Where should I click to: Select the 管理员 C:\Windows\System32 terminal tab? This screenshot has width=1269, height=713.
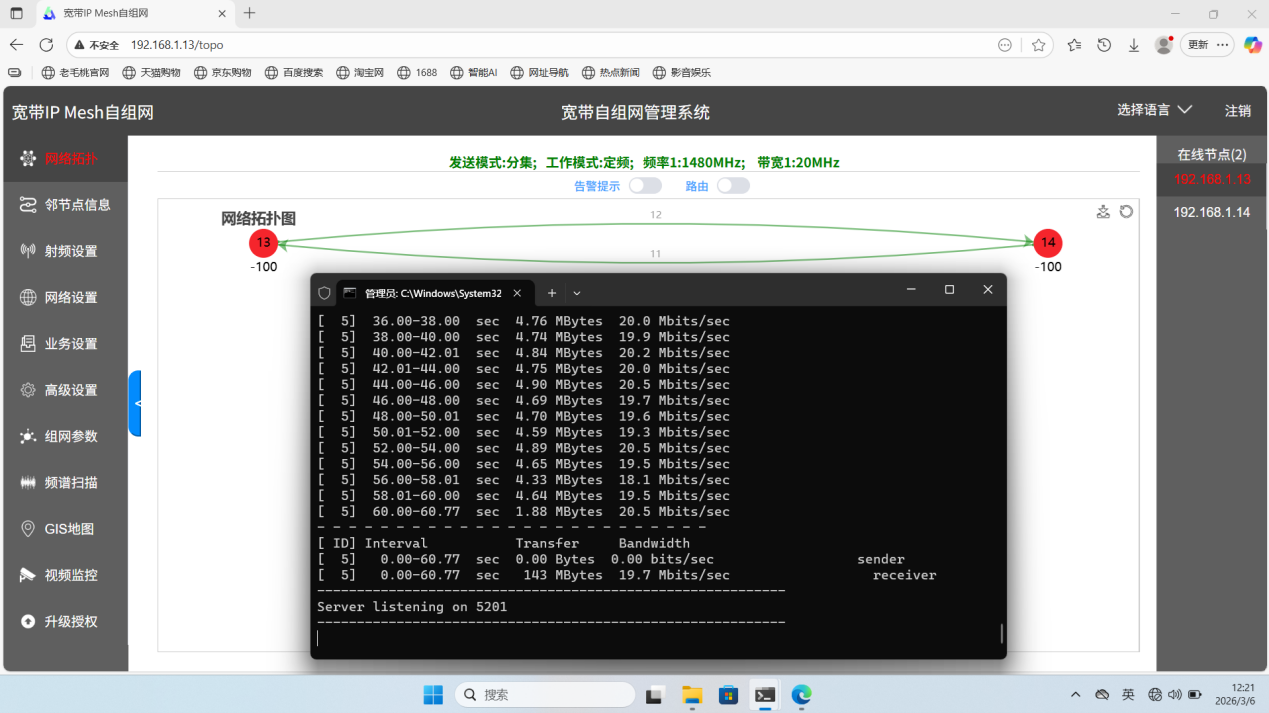tap(433, 293)
